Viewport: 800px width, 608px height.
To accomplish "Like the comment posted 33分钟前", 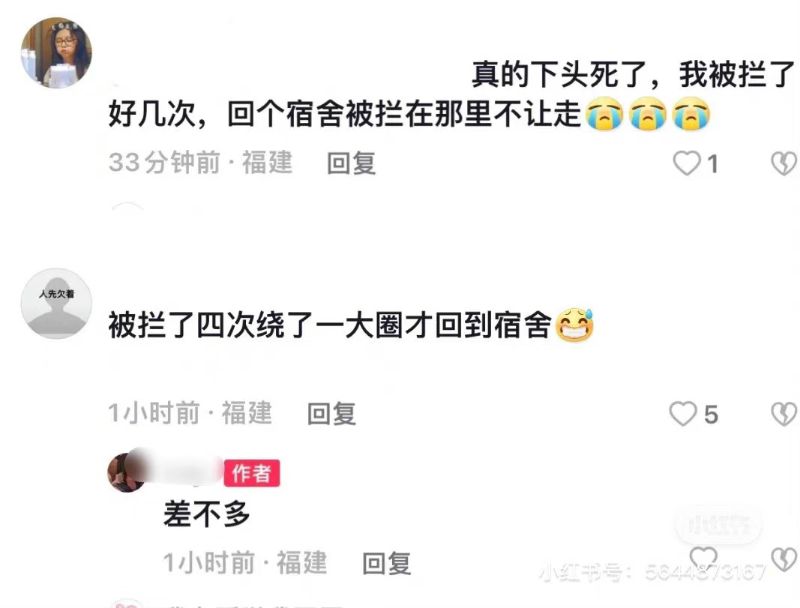I will pyautogui.click(x=687, y=163).
